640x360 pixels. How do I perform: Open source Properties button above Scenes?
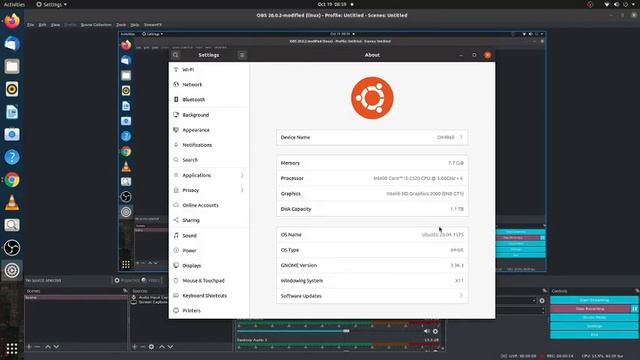click(127, 280)
